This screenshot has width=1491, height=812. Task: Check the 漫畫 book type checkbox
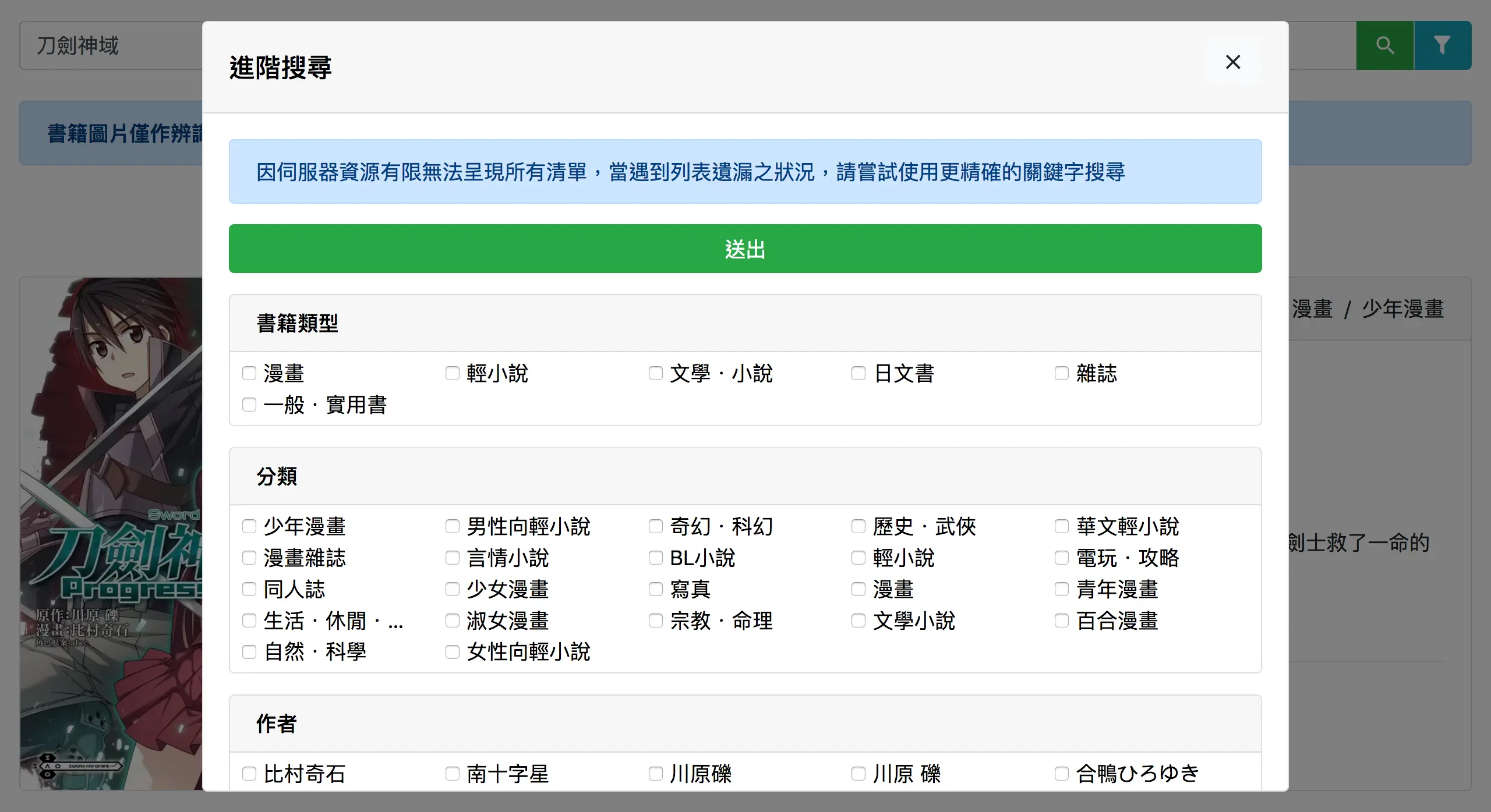point(249,373)
